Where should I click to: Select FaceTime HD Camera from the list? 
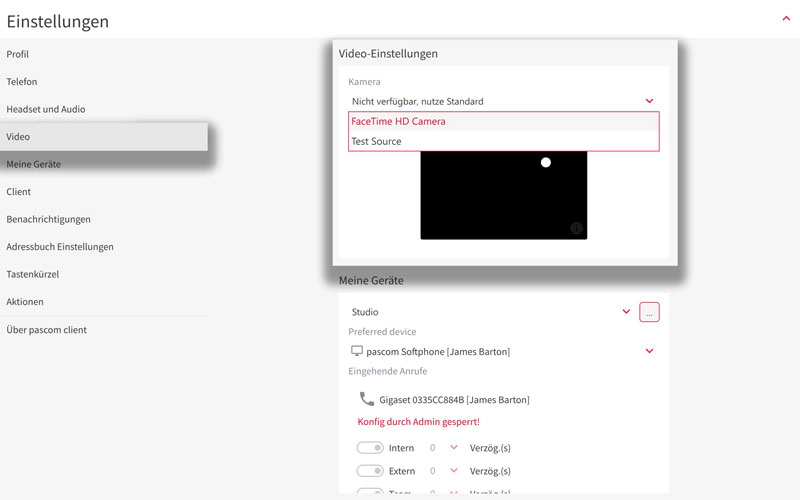(399, 121)
